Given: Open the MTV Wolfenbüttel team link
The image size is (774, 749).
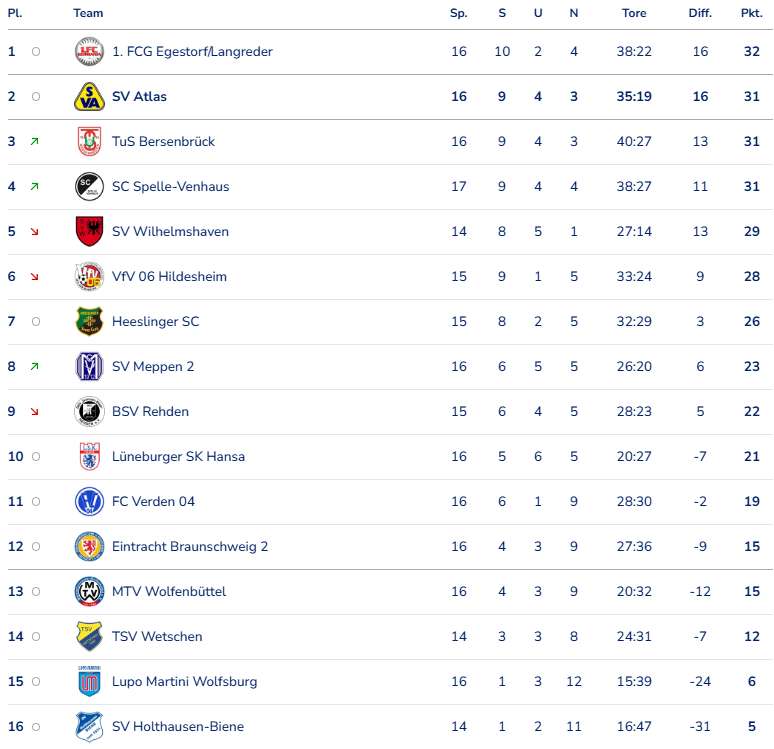Looking at the screenshot, I should [169, 592].
